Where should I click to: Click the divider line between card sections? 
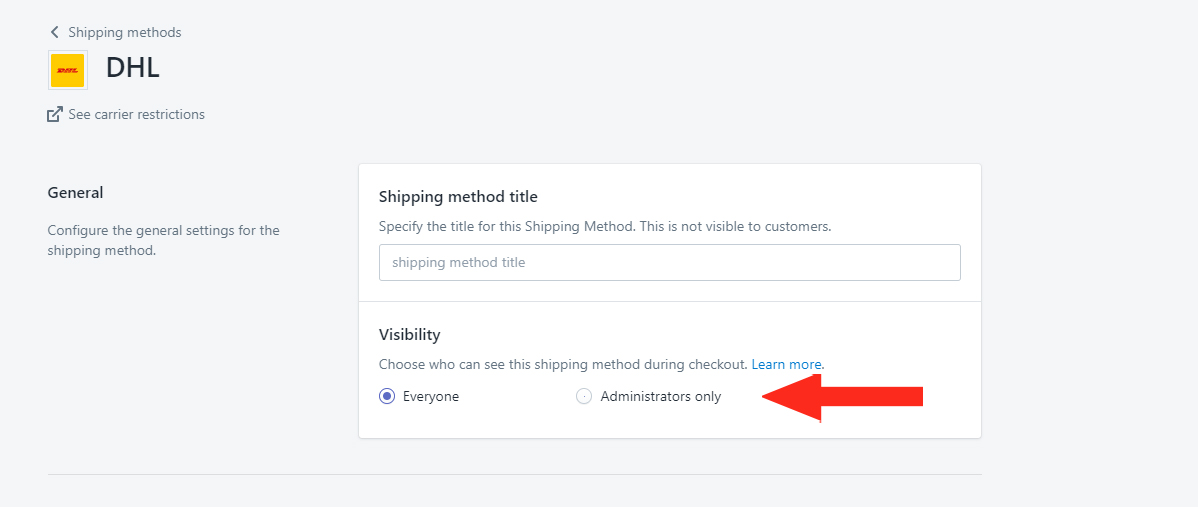coord(669,302)
